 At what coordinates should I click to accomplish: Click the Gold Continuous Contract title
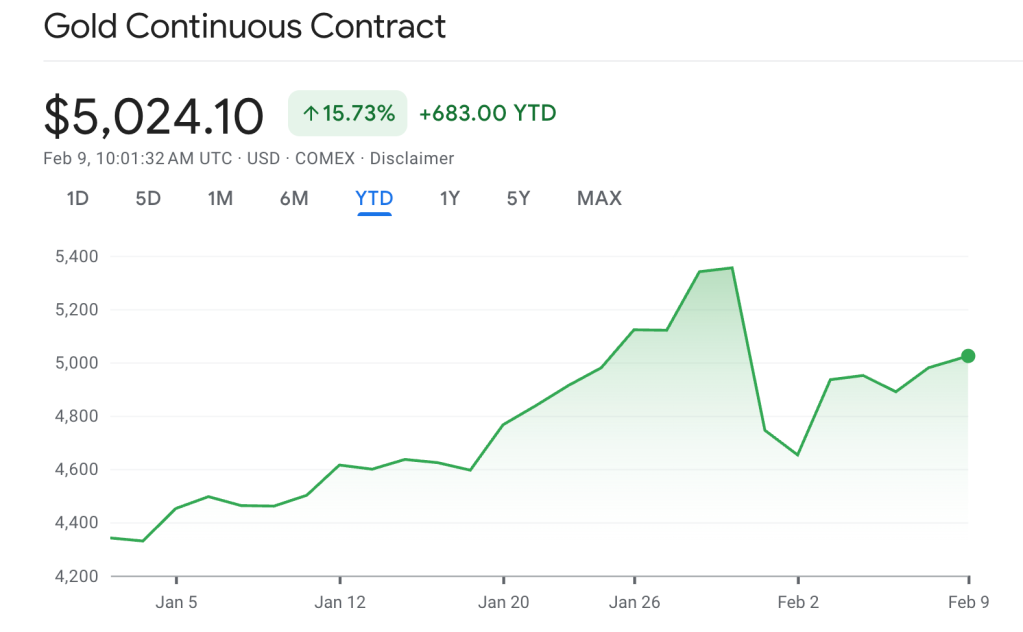(x=245, y=27)
